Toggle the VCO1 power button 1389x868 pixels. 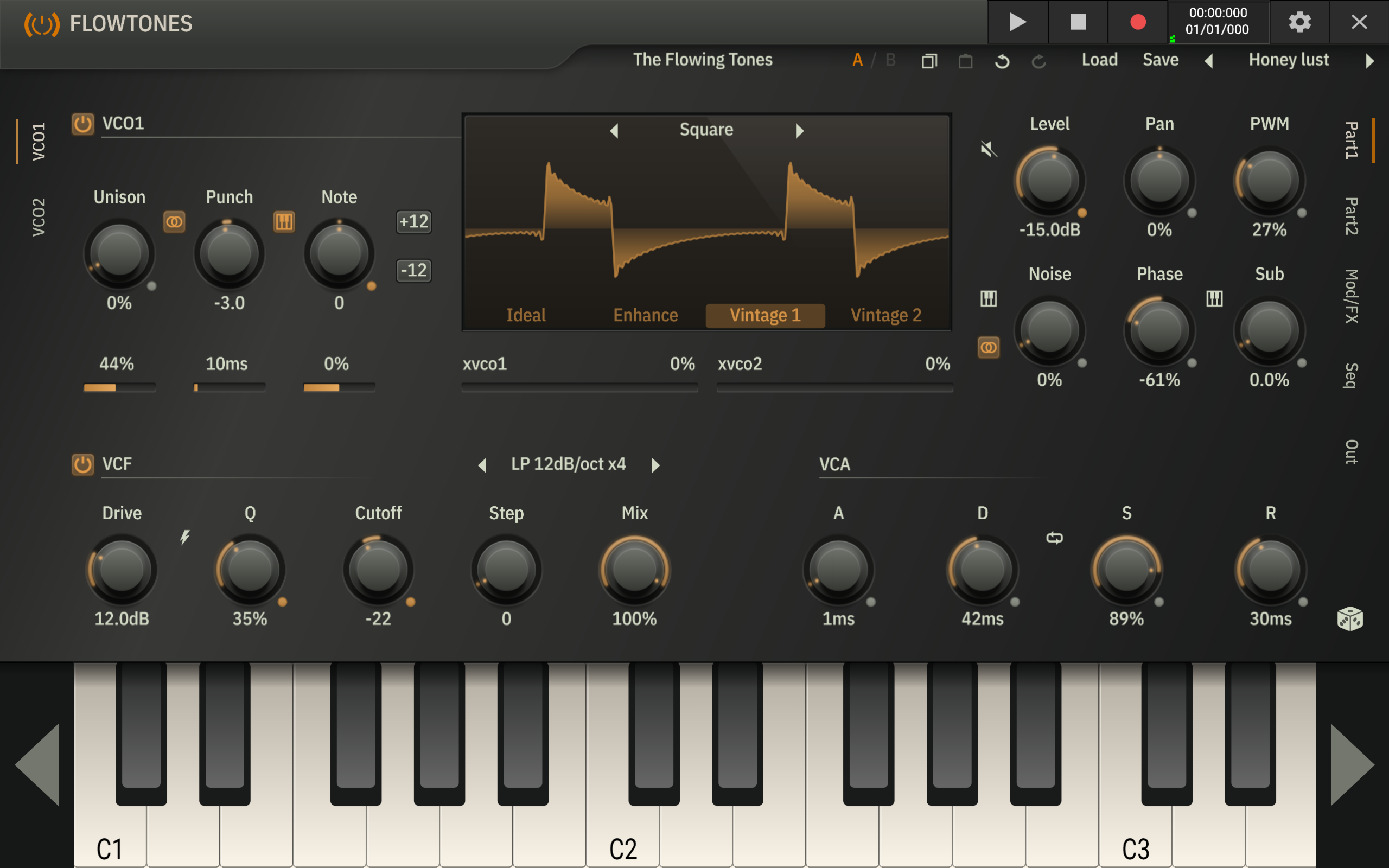[x=82, y=124]
